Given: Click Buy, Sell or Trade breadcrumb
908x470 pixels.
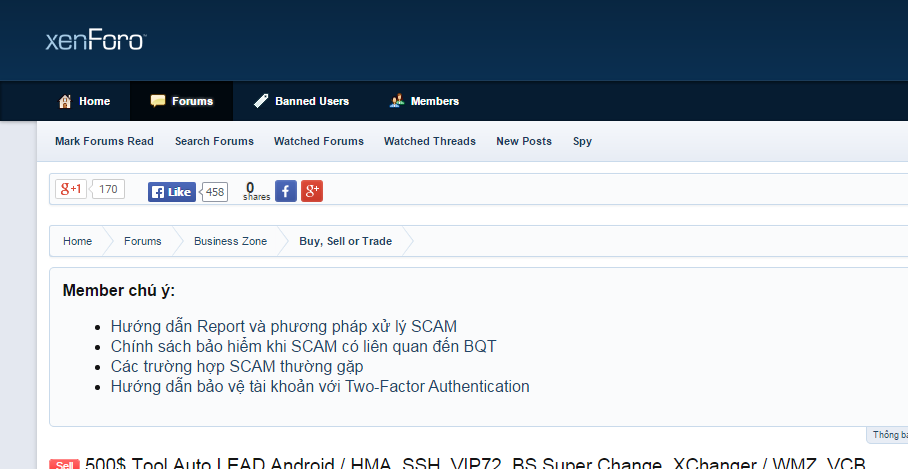Looking at the screenshot, I should tap(346, 241).
